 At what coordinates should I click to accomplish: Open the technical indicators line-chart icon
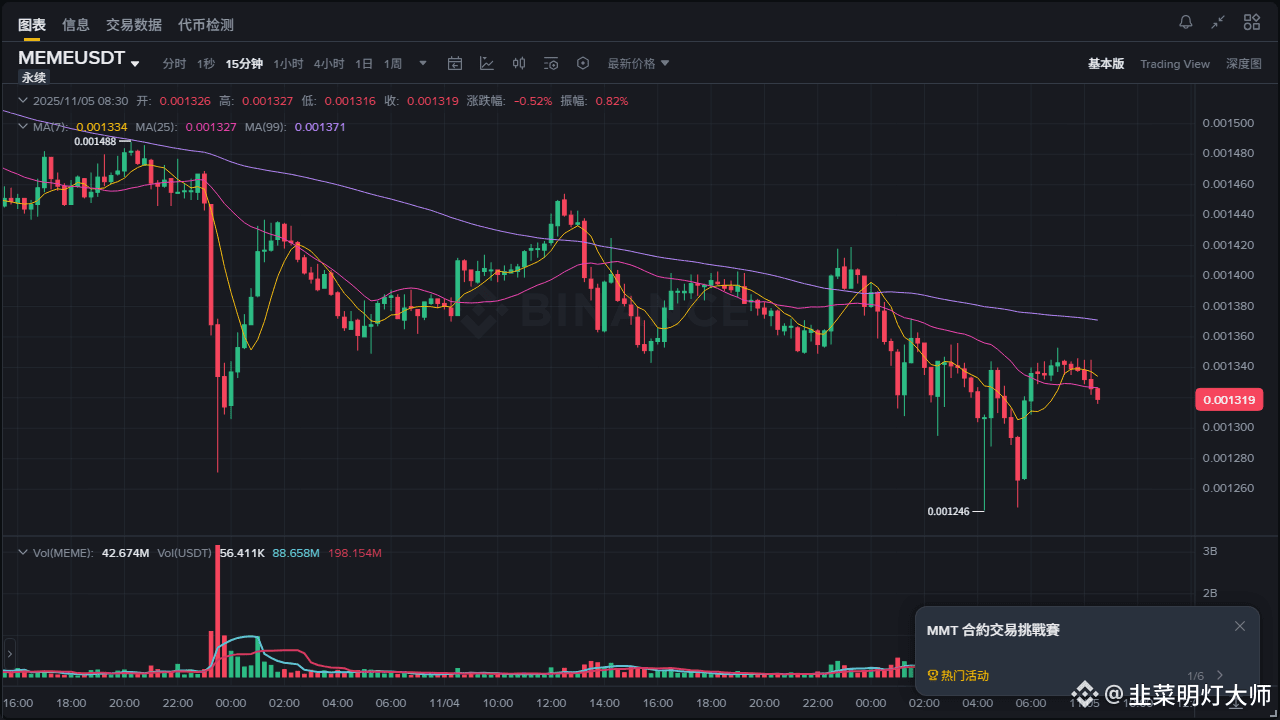pyautogui.click(x=487, y=63)
